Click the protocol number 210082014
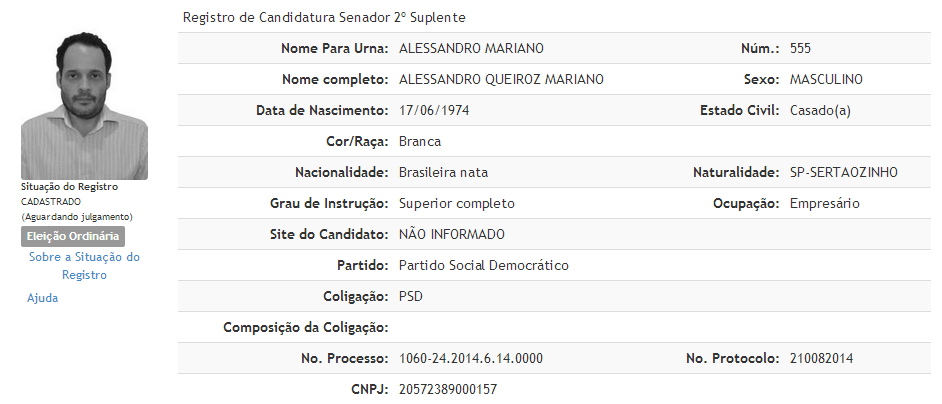Image resolution: width=942 pixels, height=404 pixels. (821, 358)
